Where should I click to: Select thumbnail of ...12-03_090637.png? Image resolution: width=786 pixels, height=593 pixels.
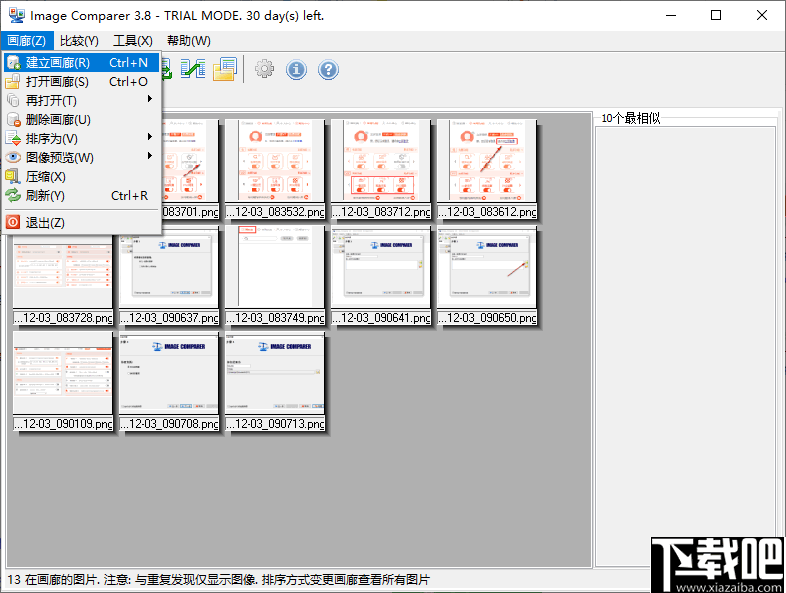coord(169,267)
